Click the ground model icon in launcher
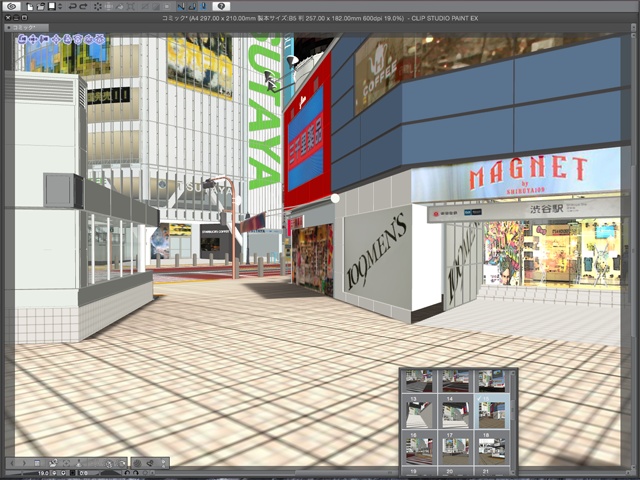The image size is (640, 480). (79, 463)
